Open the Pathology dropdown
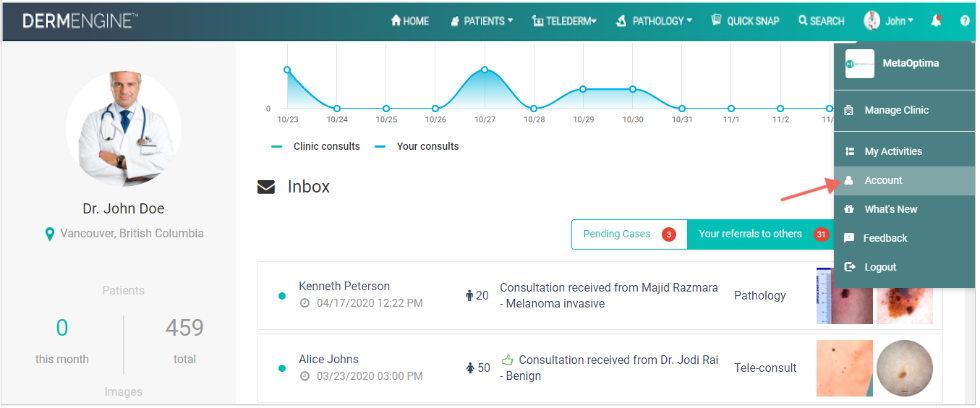Screen dimensions: 980x408 click(654, 21)
